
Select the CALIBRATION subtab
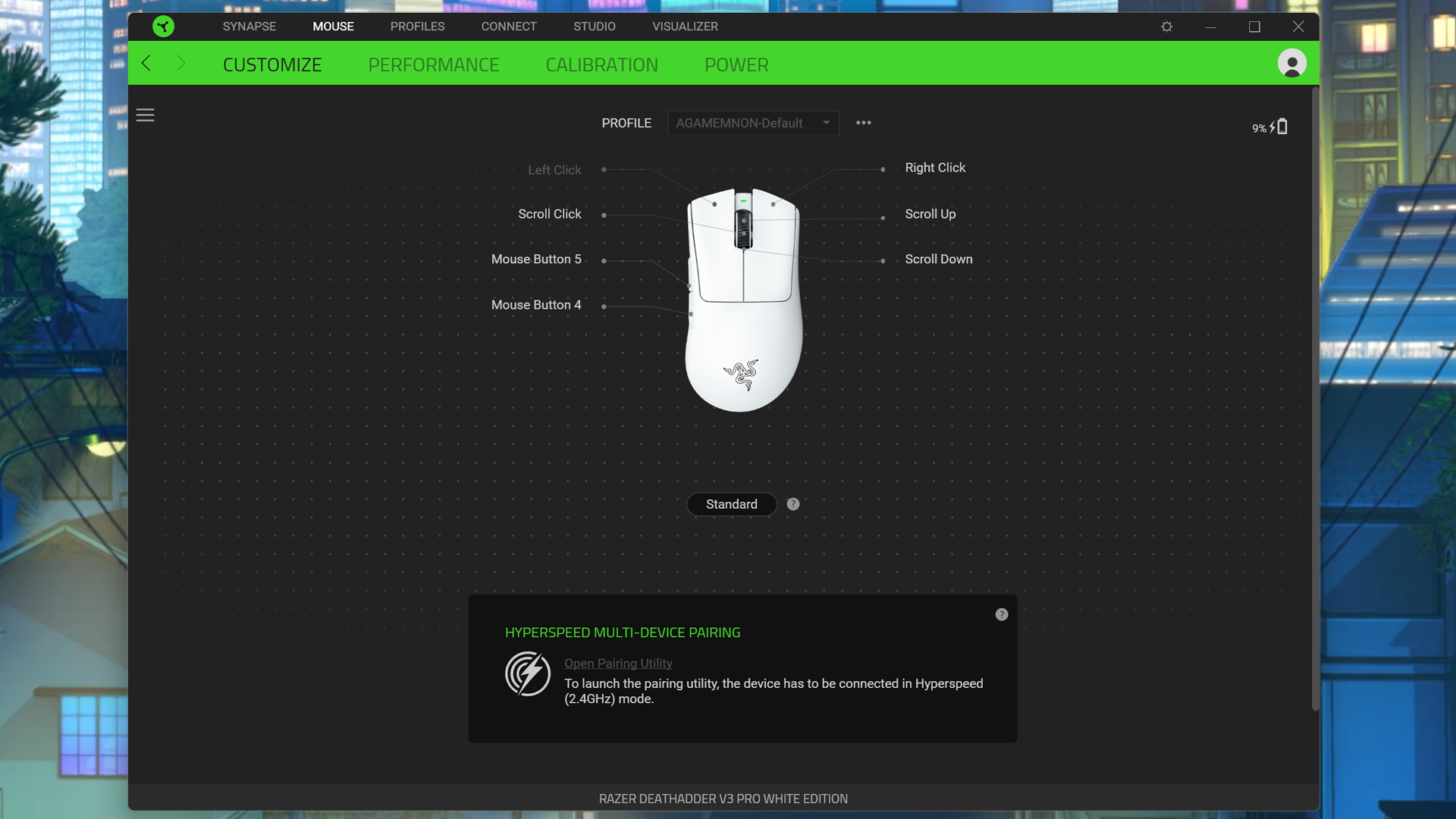pos(601,65)
